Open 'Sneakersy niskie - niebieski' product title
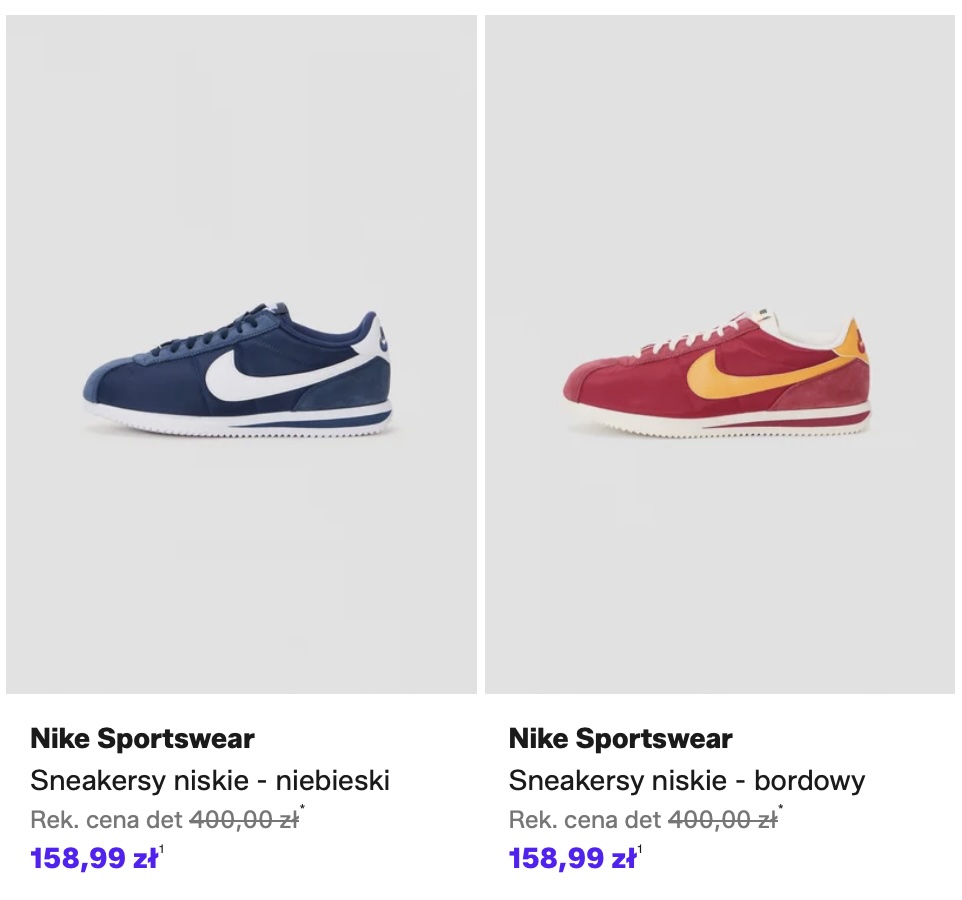The height and width of the screenshot is (900, 962). [x=210, y=780]
